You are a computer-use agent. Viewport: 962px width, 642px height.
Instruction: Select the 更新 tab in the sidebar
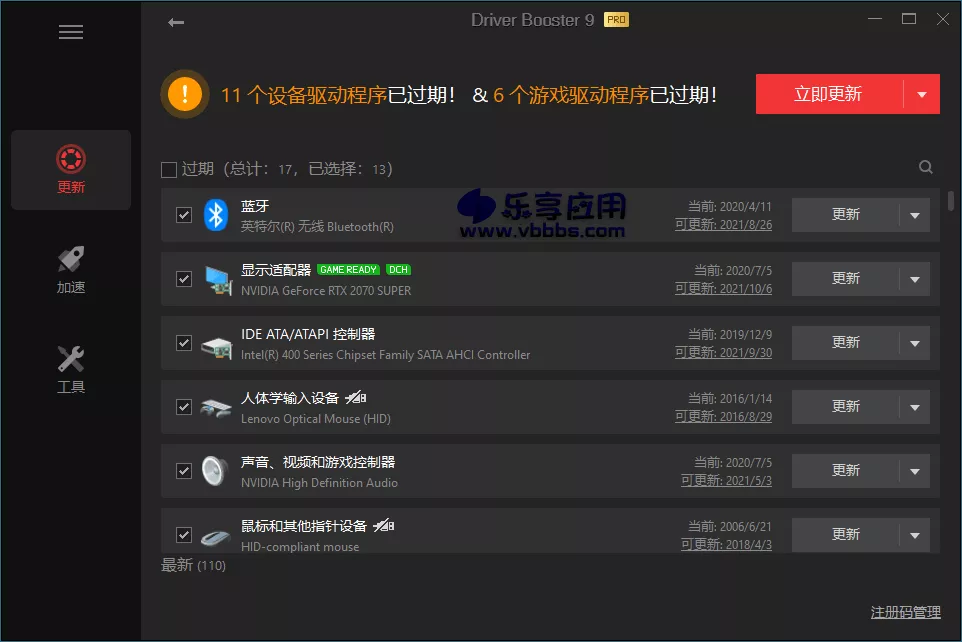[x=70, y=170]
